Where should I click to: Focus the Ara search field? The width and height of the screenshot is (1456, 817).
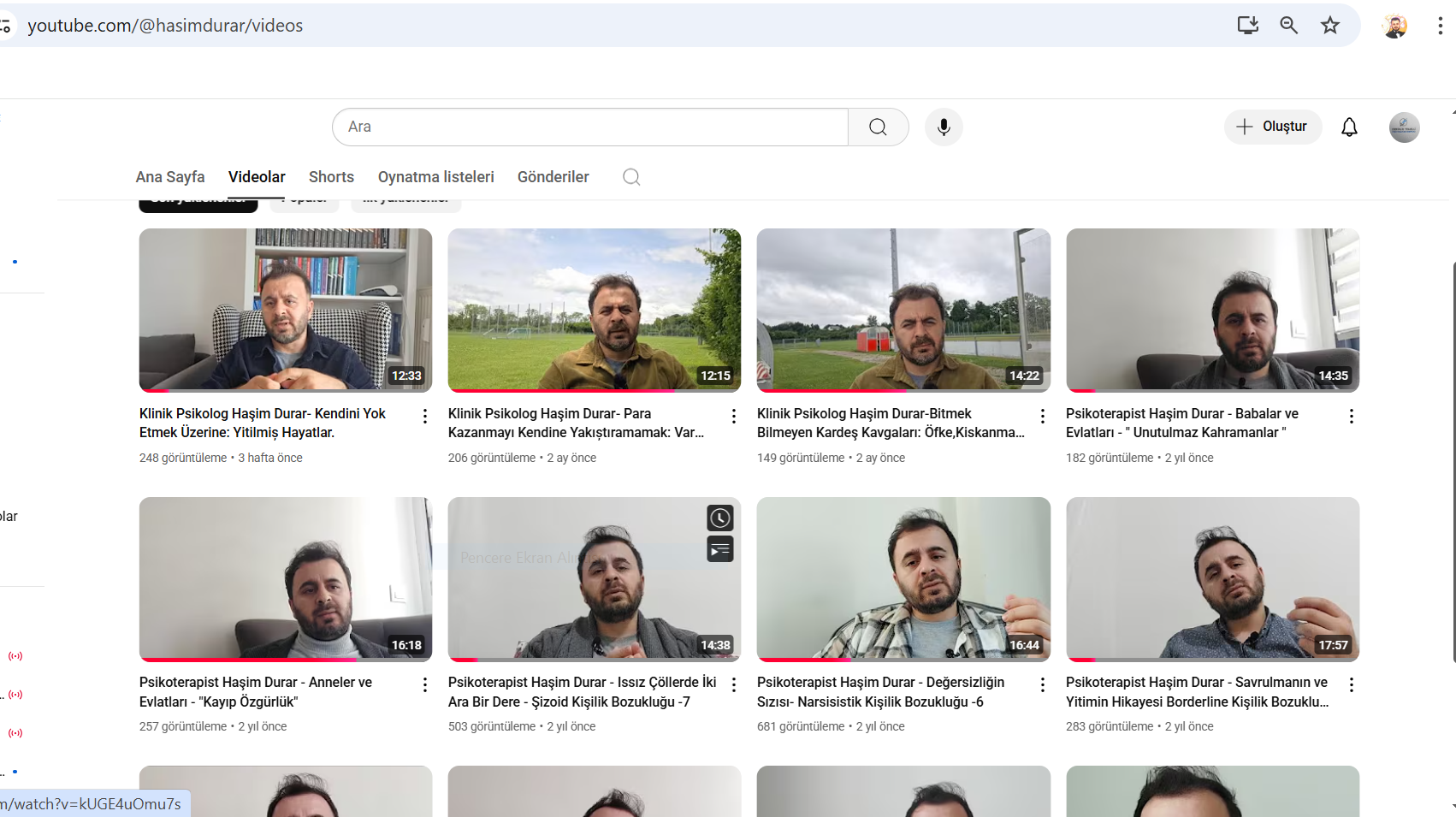click(590, 127)
